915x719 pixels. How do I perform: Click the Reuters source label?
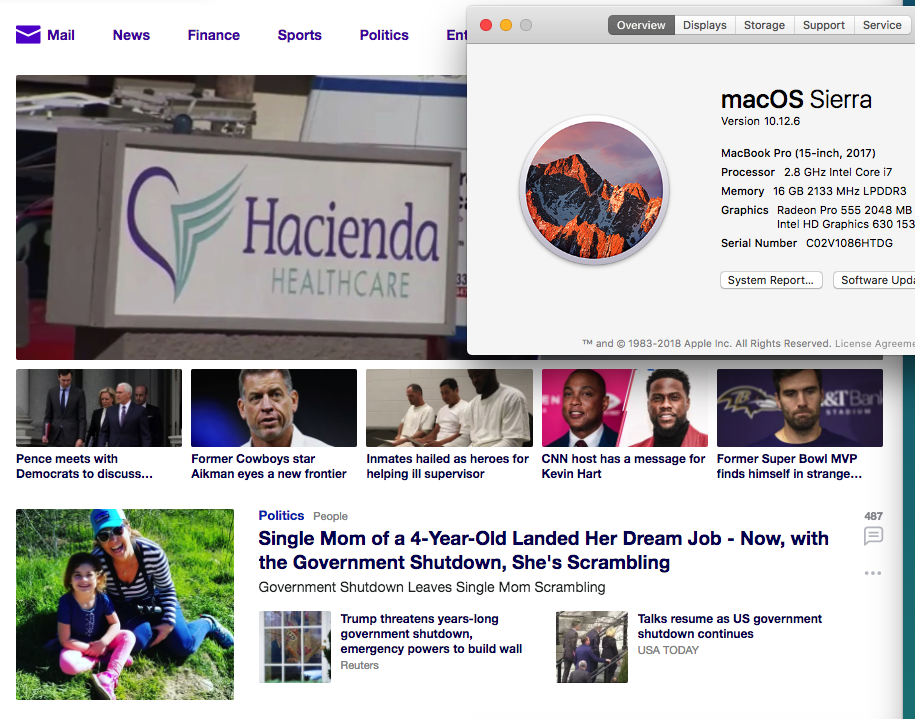pos(359,665)
